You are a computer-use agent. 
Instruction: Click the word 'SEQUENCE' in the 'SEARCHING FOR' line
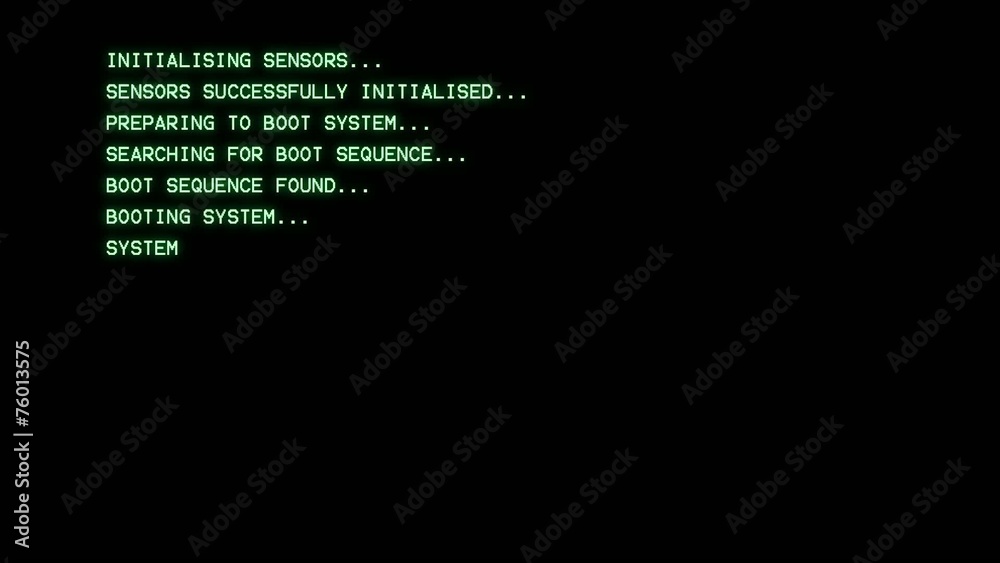coord(385,154)
